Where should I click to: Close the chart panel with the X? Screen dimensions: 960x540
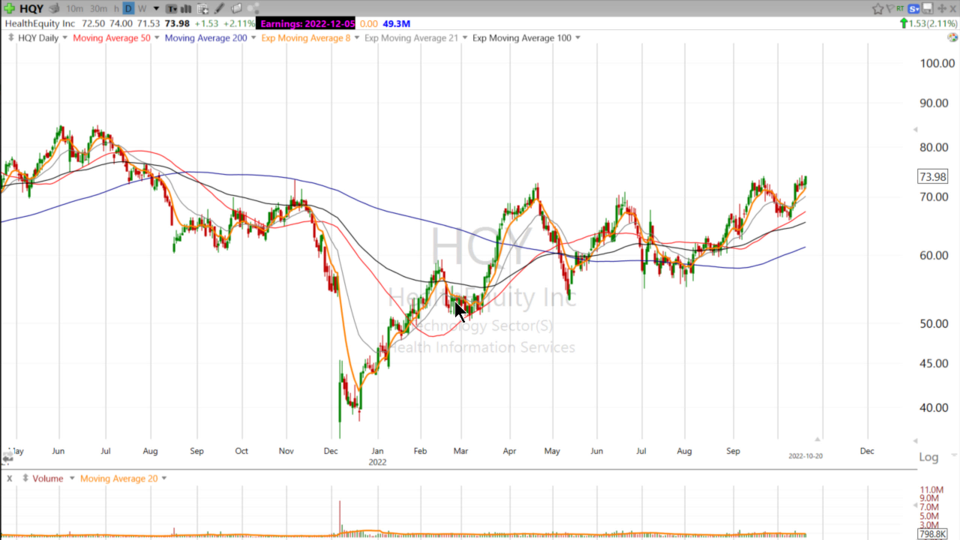pos(953,9)
